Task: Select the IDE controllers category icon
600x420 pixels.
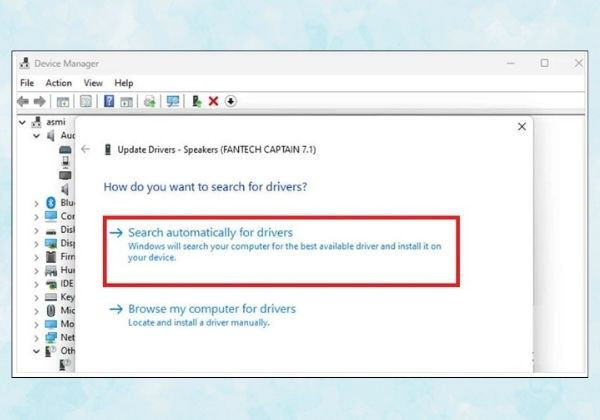Action: coord(51,284)
